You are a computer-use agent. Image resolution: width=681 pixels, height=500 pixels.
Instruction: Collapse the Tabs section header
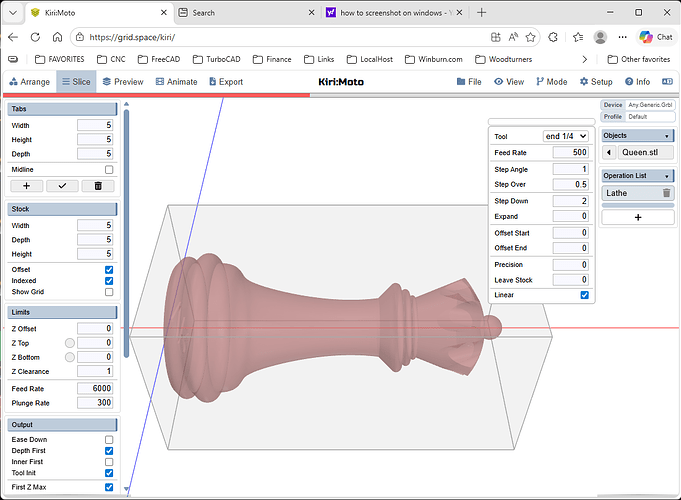point(62,109)
